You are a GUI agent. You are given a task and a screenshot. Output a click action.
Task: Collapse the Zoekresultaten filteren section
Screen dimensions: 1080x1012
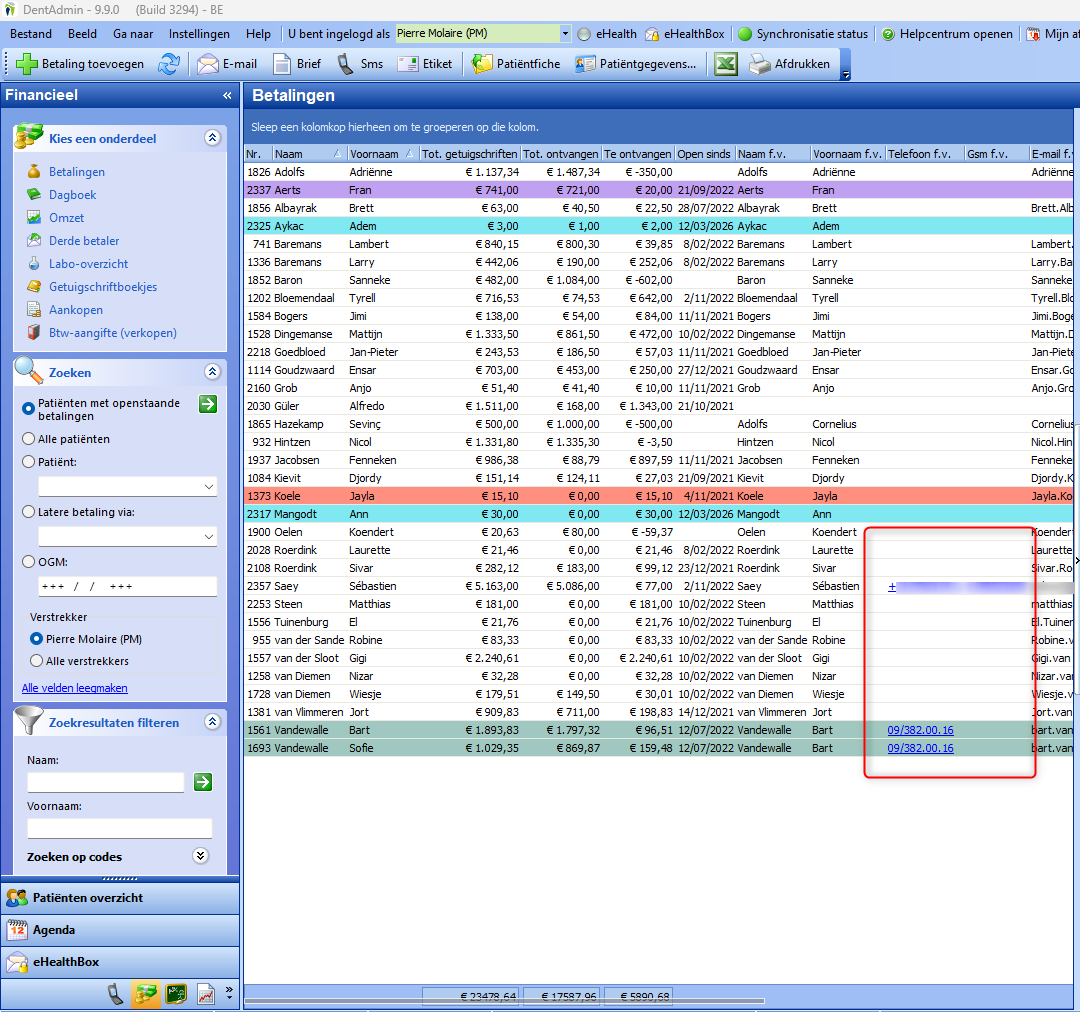click(212, 722)
